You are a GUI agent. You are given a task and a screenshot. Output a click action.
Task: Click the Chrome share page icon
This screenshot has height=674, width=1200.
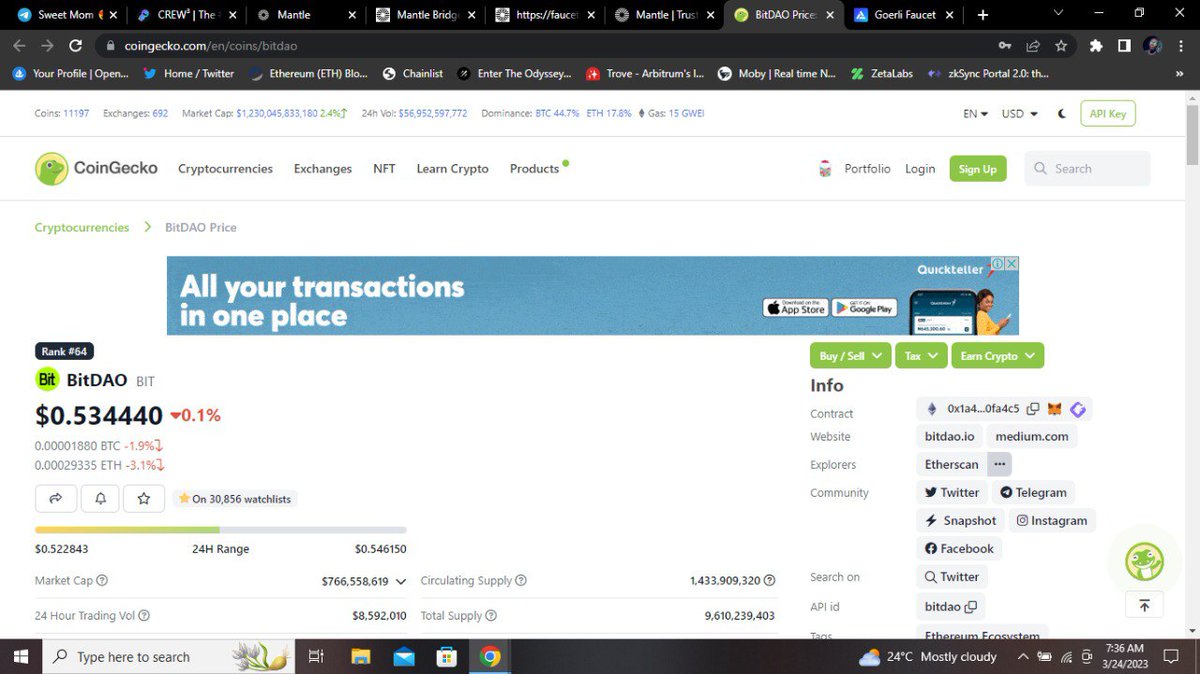pyautogui.click(x=1033, y=46)
